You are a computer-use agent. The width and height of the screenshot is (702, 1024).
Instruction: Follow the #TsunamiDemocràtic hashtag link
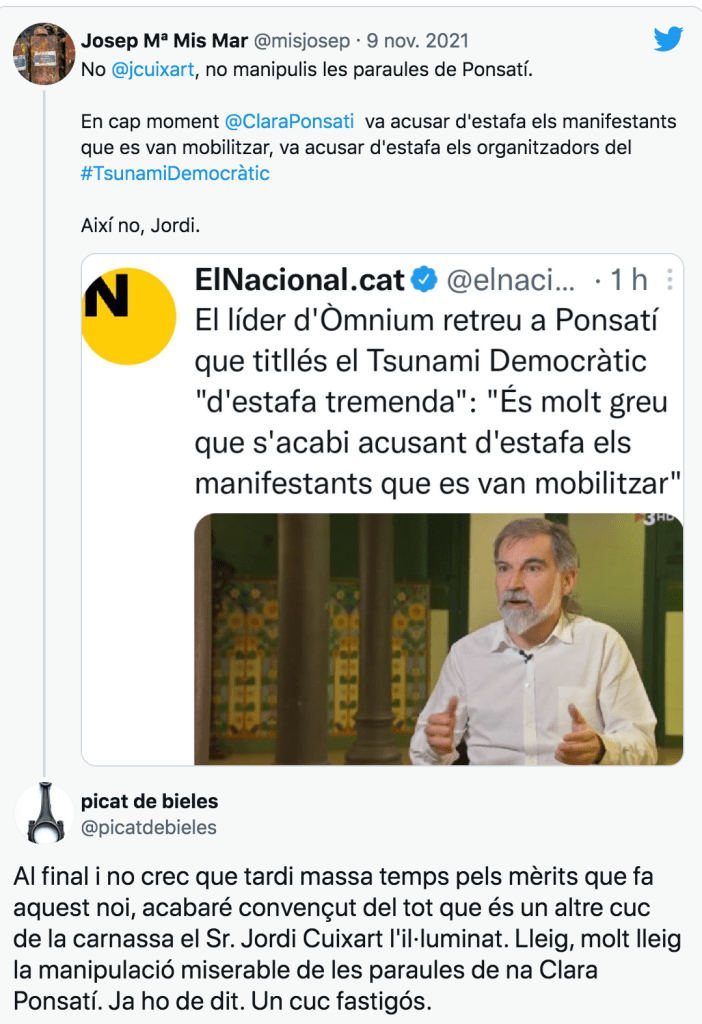coord(175,173)
